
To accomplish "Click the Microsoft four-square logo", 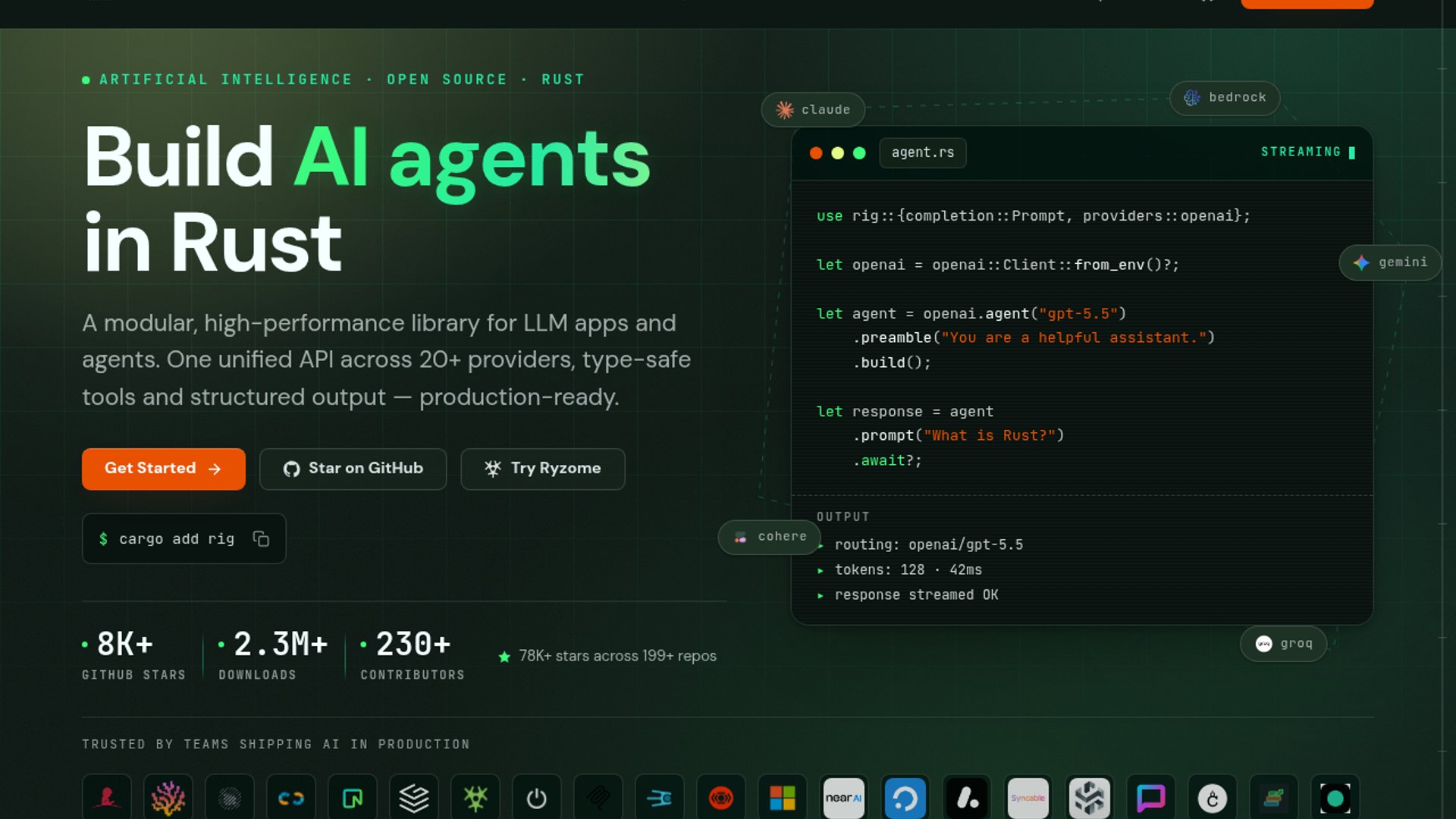I will click(783, 798).
